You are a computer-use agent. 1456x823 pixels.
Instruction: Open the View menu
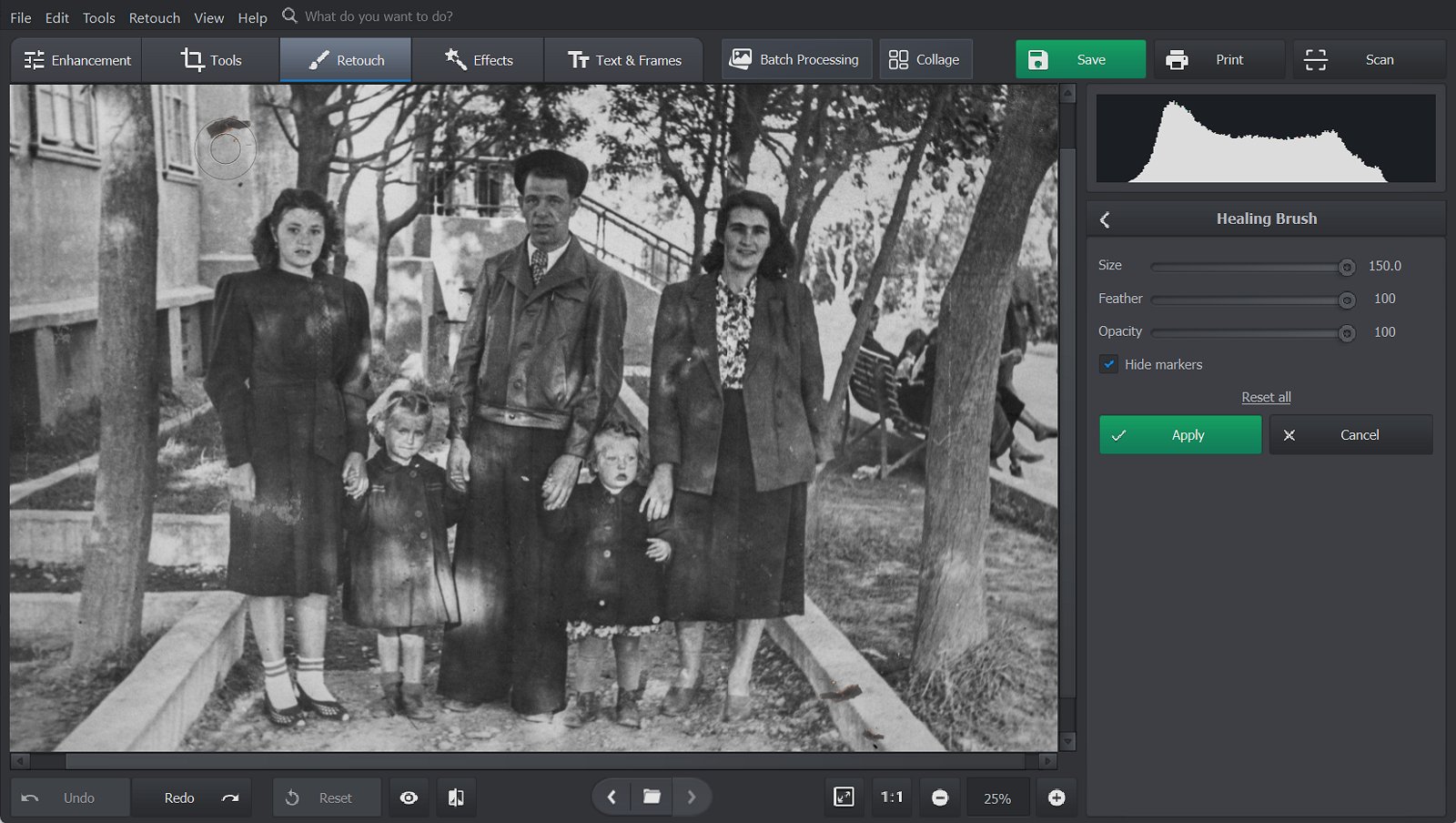(x=208, y=17)
